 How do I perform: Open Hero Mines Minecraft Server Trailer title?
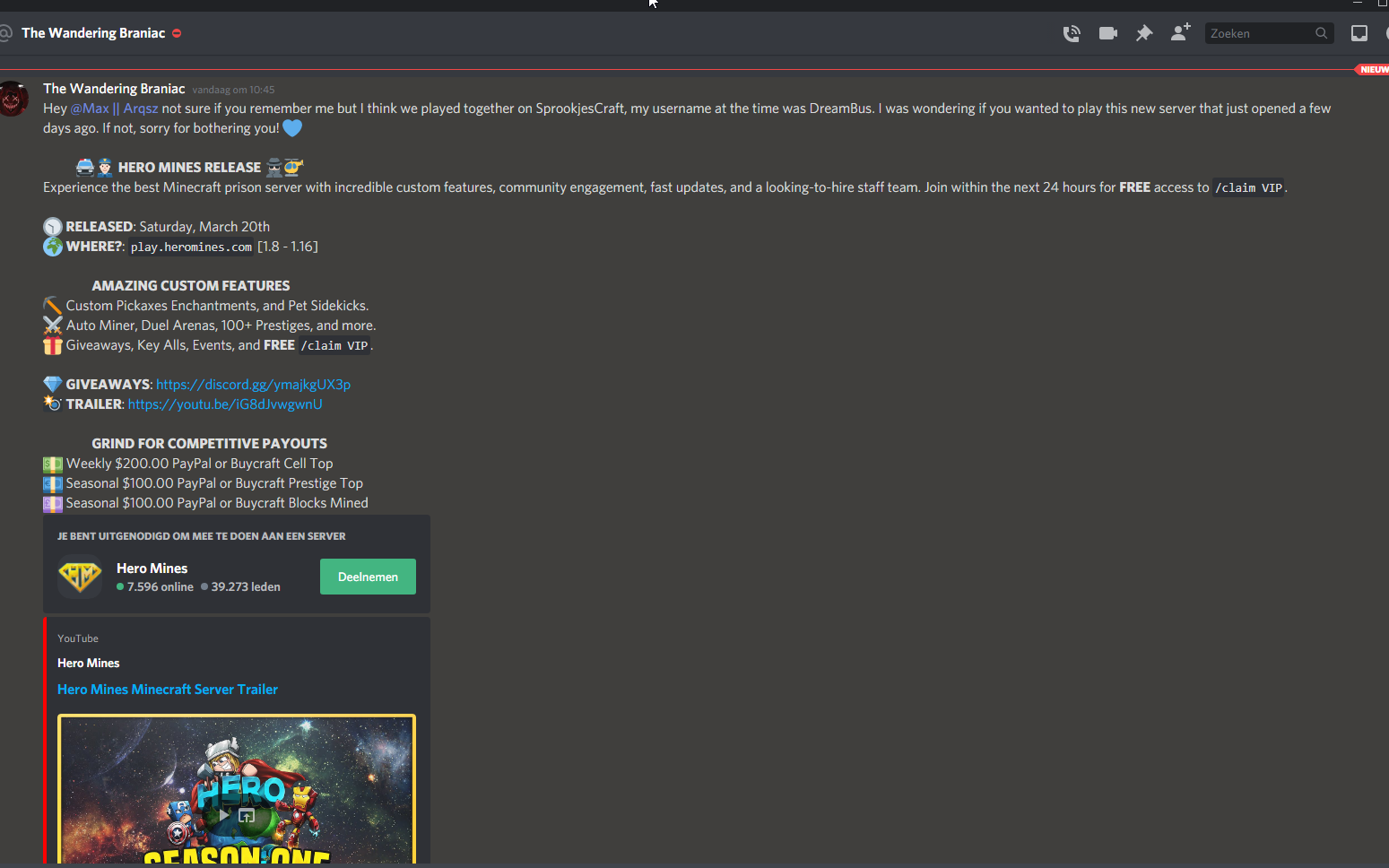pos(168,690)
